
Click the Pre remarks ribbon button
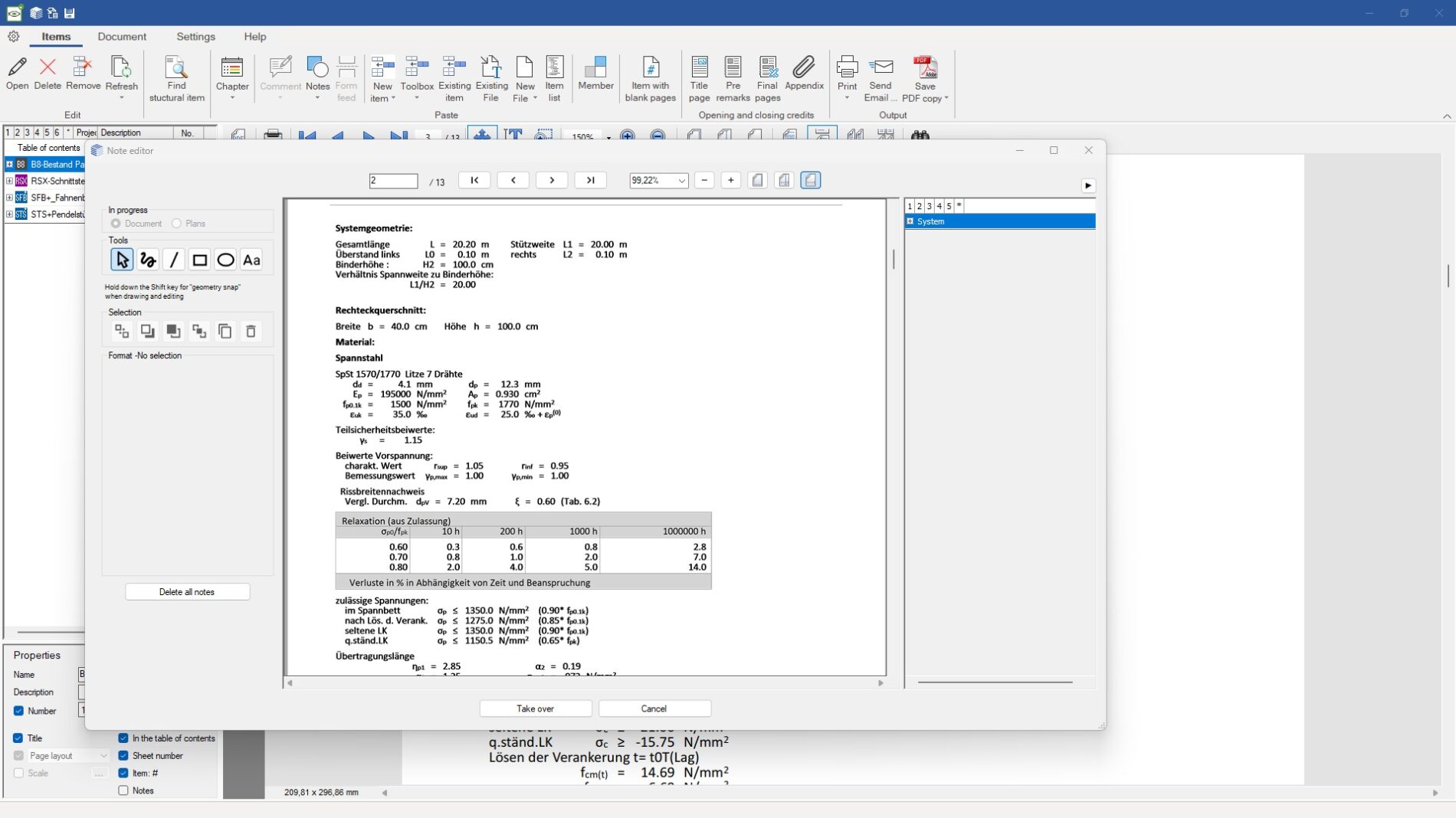tap(733, 79)
